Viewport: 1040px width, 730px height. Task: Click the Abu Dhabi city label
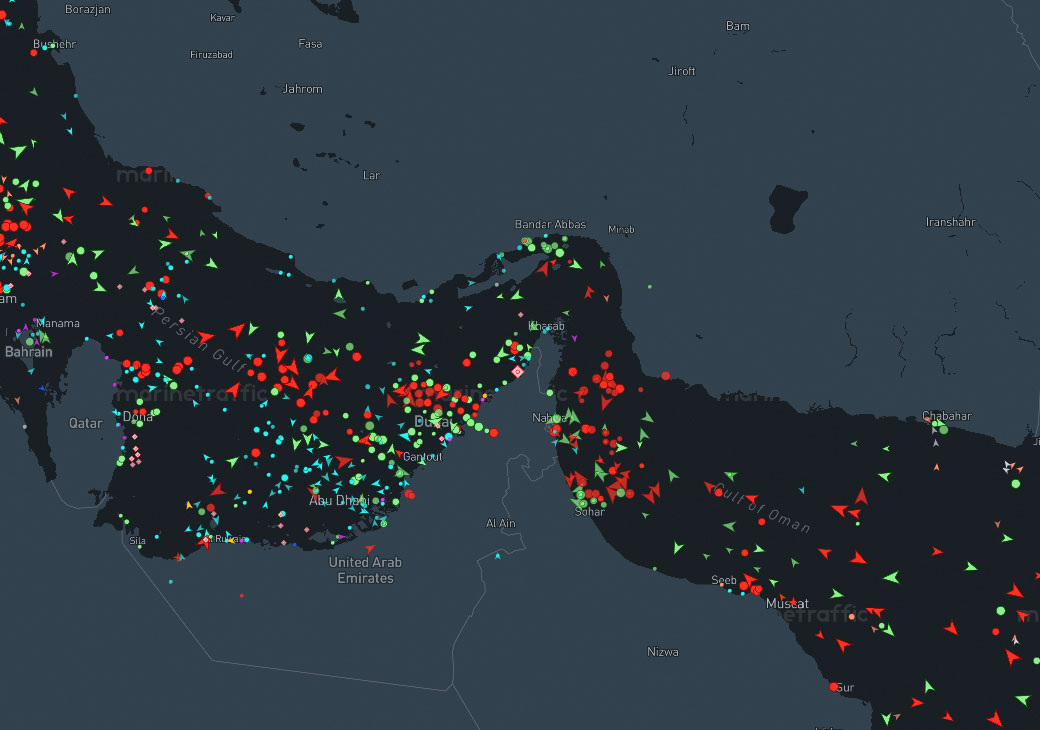pyautogui.click(x=339, y=500)
